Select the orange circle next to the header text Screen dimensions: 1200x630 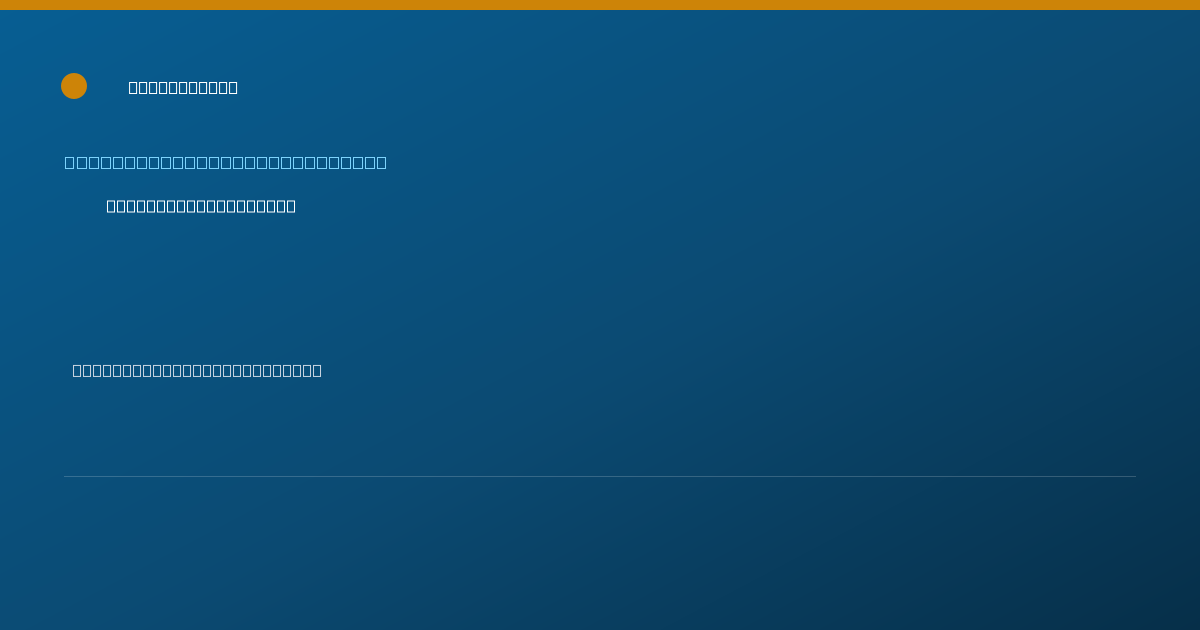[74, 86]
